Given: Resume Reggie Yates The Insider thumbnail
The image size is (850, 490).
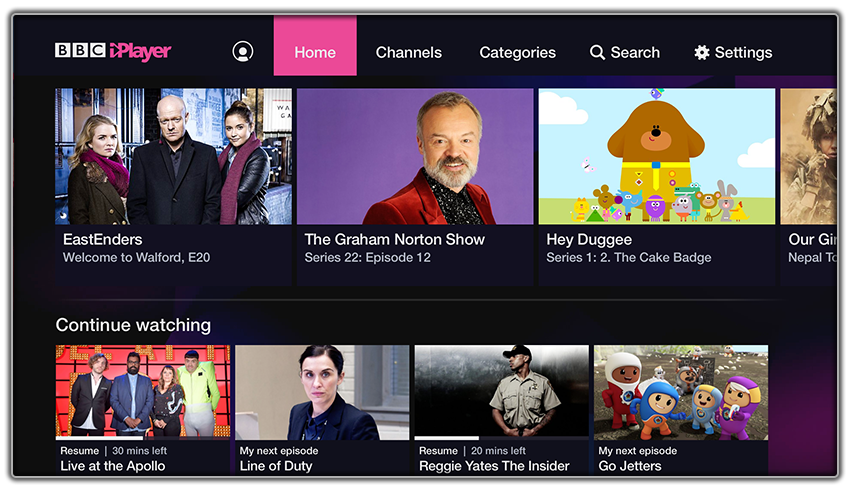Looking at the screenshot, I should (502, 391).
